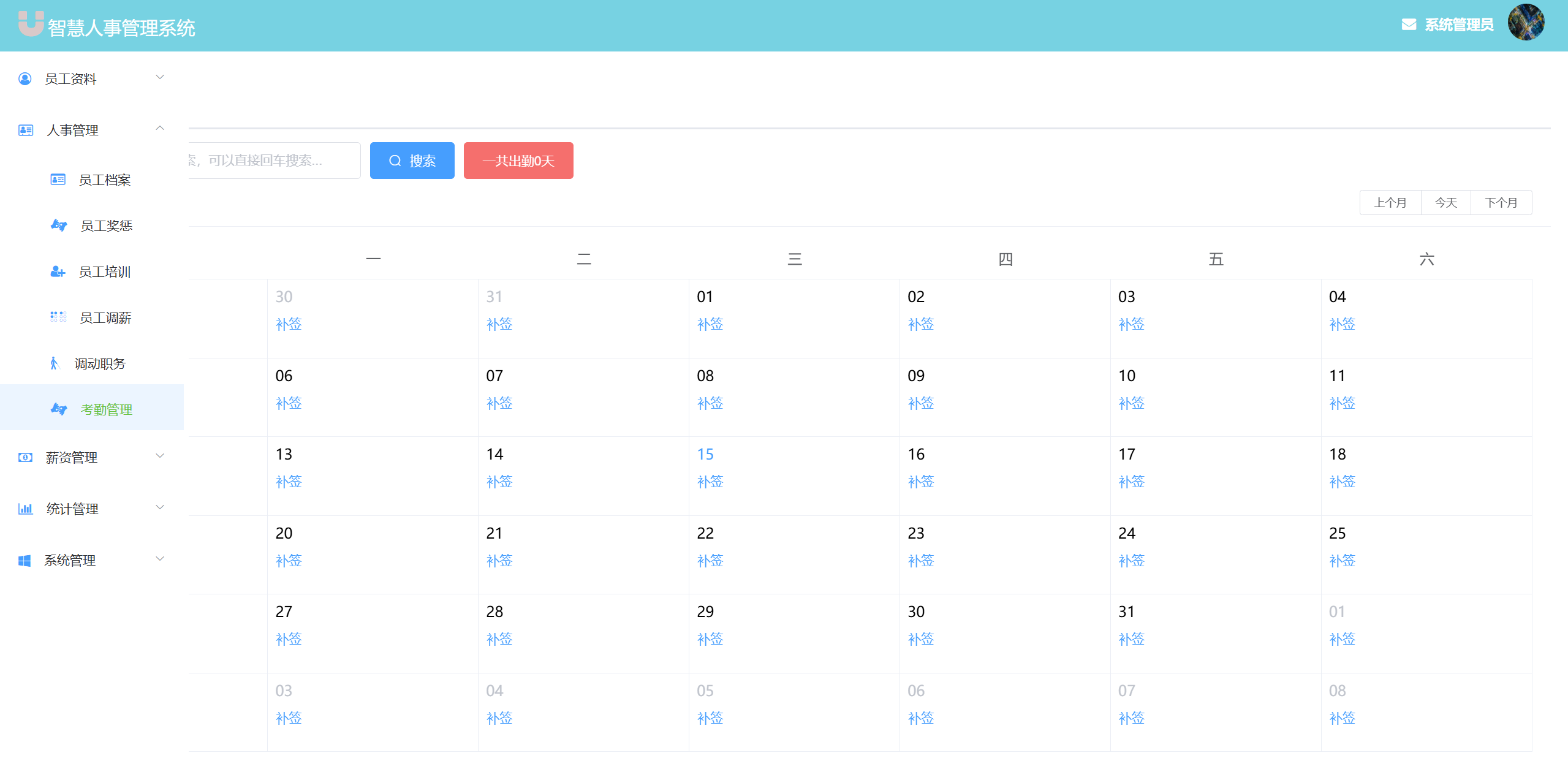
Task: Click 补签 link under date 15
Action: pyautogui.click(x=710, y=482)
